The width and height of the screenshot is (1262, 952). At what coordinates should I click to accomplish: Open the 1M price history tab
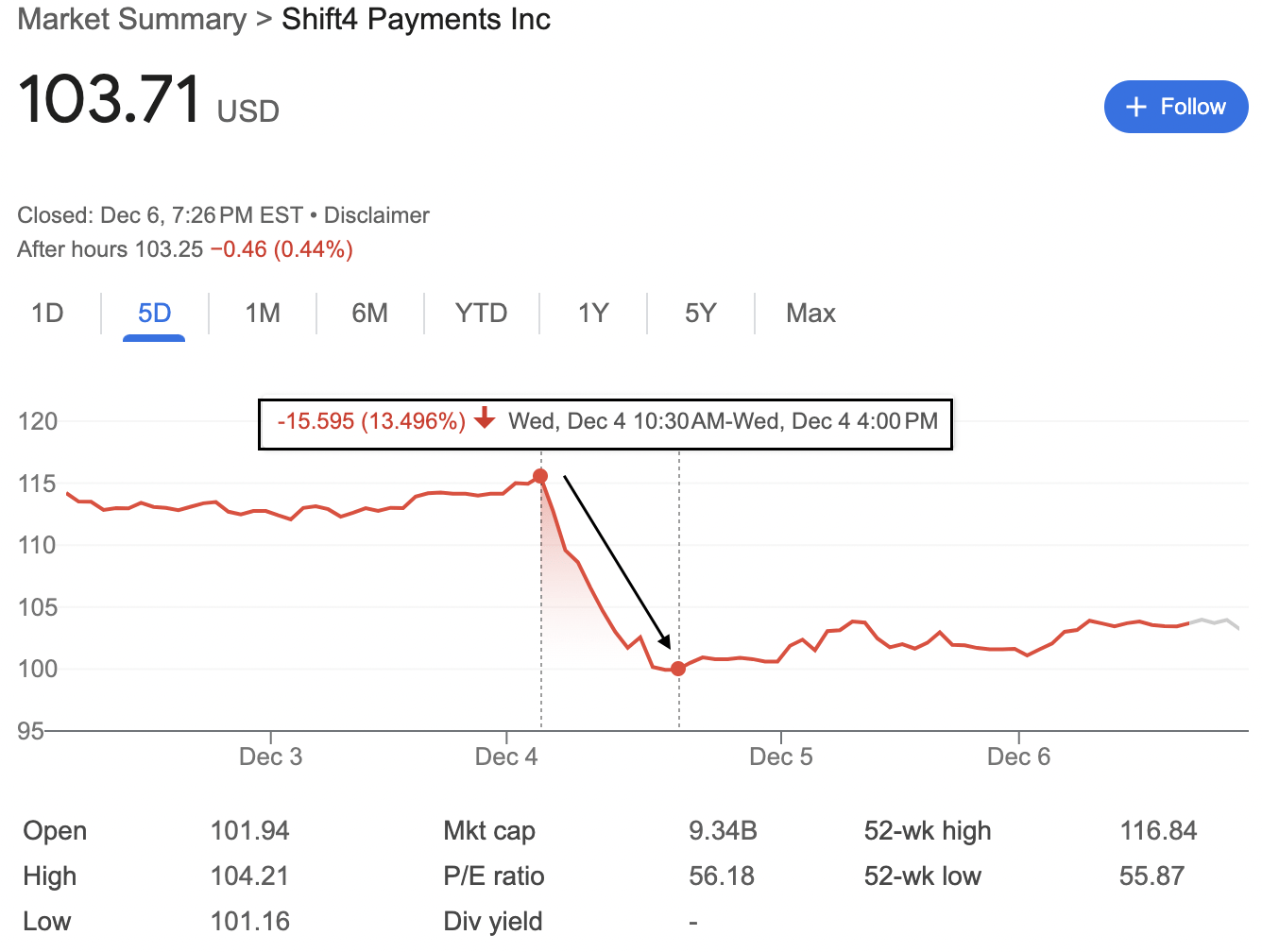pos(262,313)
